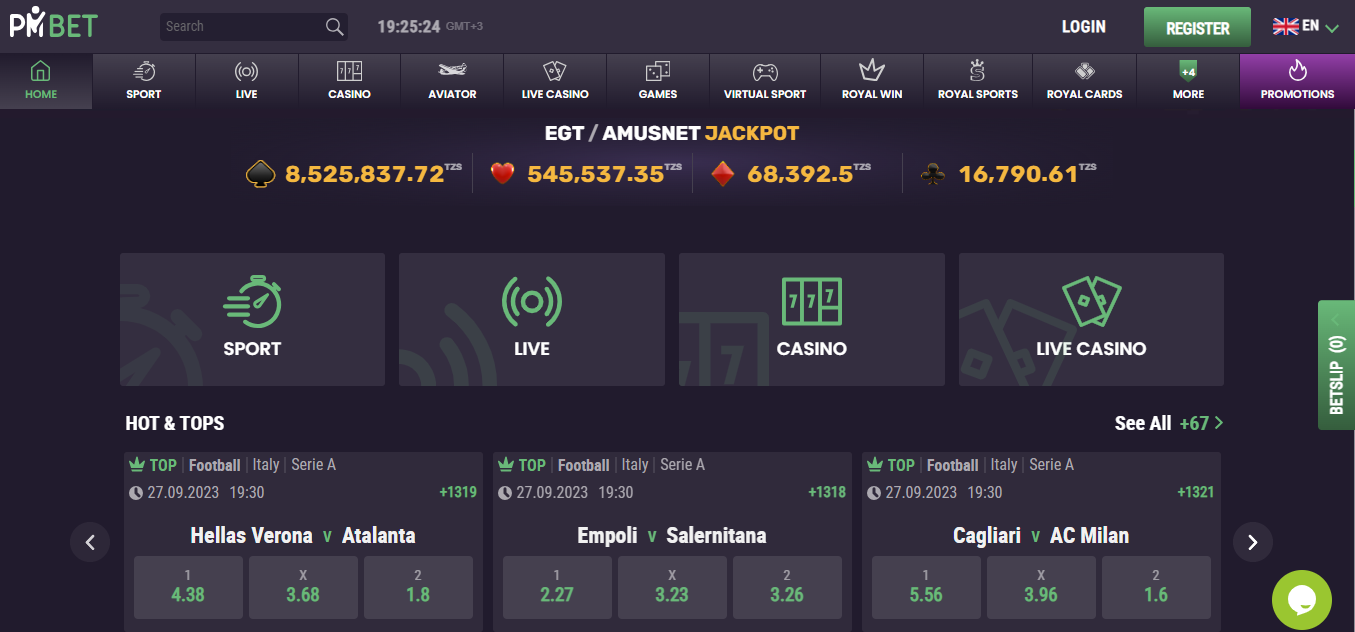Bet Cagliari win at 5.56
The height and width of the screenshot is (632, 1355).
pyautogui.click(x=926, y=586)
